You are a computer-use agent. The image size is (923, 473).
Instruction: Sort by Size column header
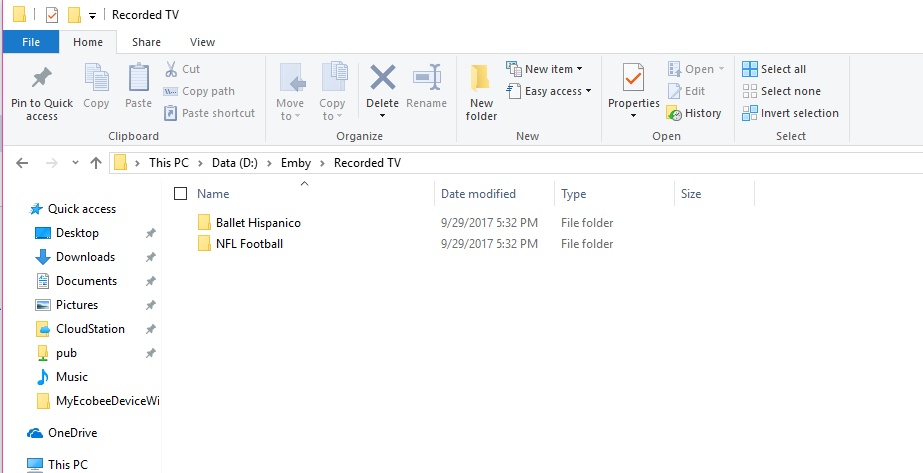pos(691,194)
